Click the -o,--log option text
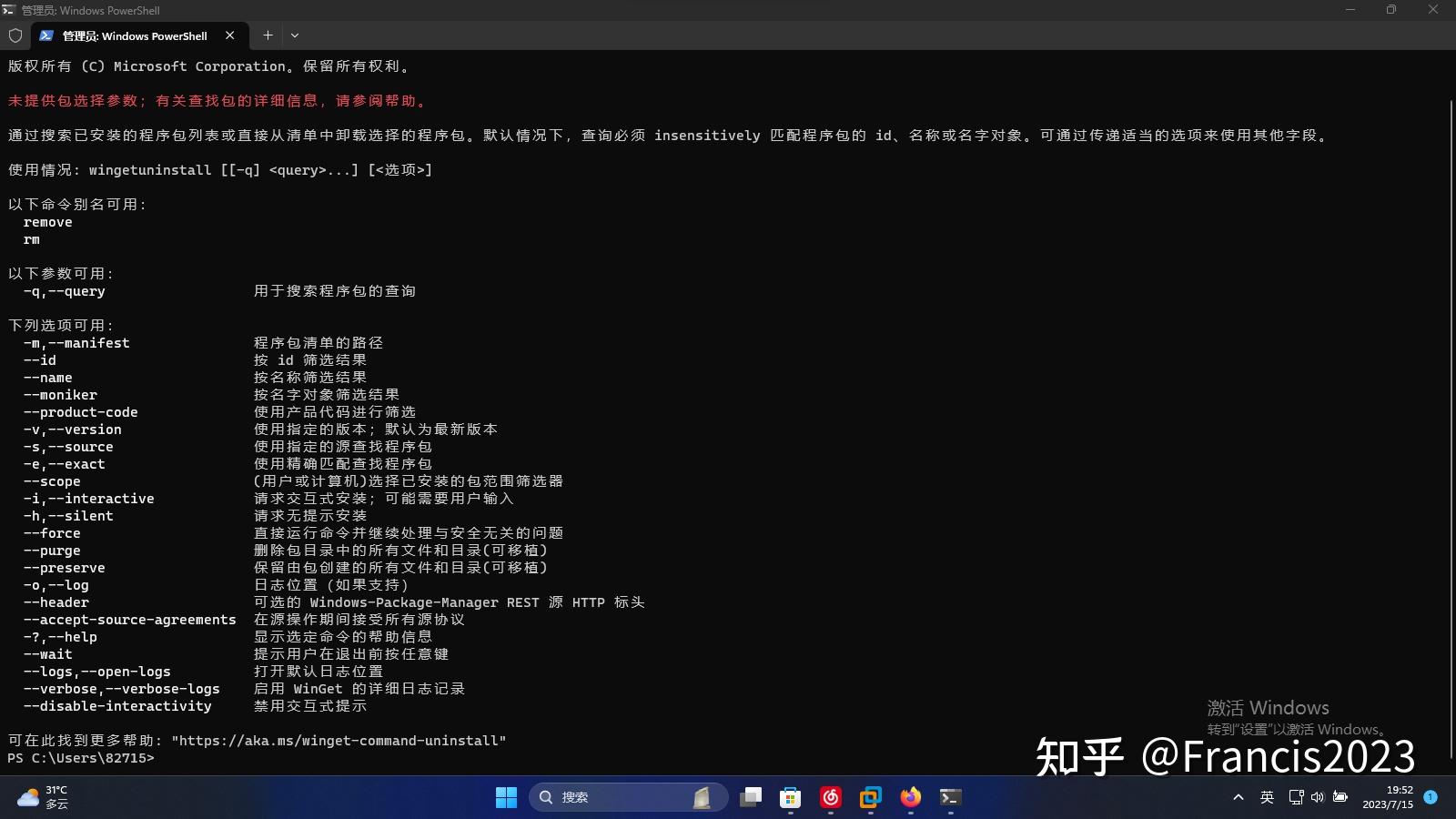1456x819 pixels. (56, 585)
